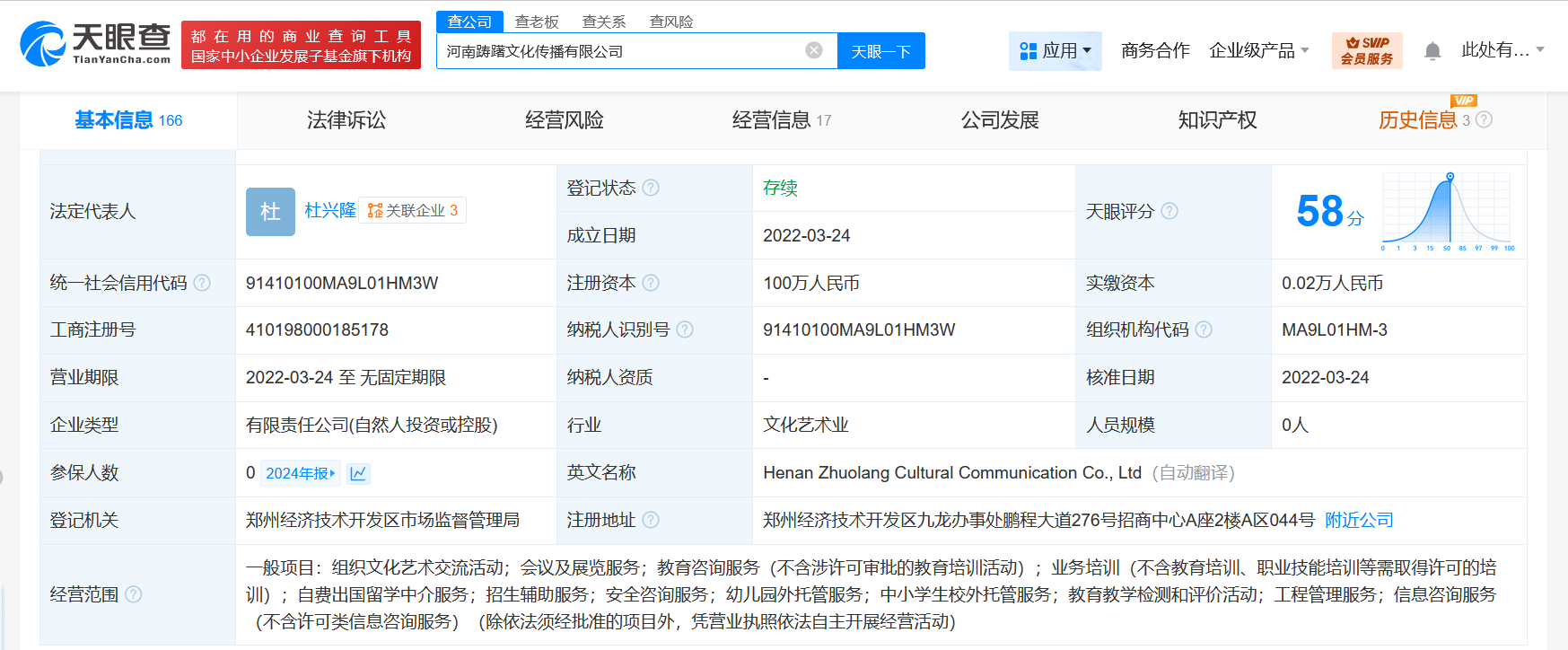
Task: Click the 文化艺术业 industry value
Action: (806, 425)
